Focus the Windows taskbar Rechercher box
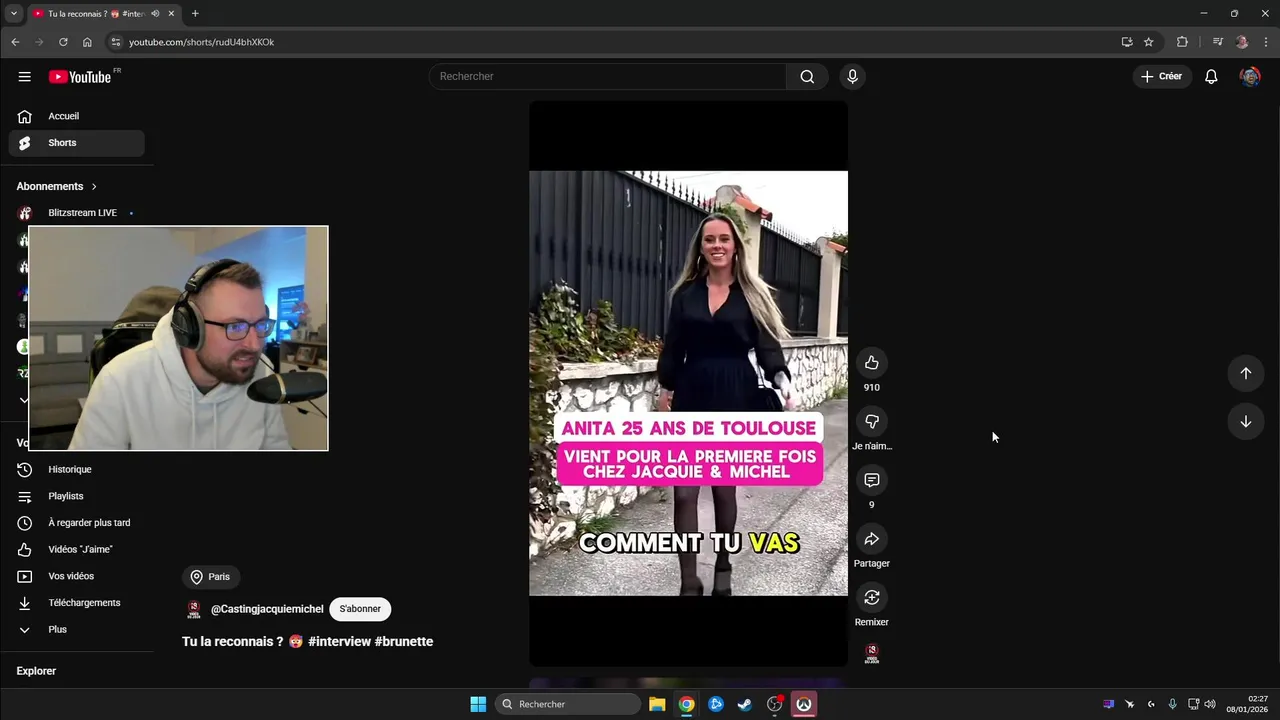The height and width of the screenshot is (720, 1280). pyautogui.click(x=568, y=704)
